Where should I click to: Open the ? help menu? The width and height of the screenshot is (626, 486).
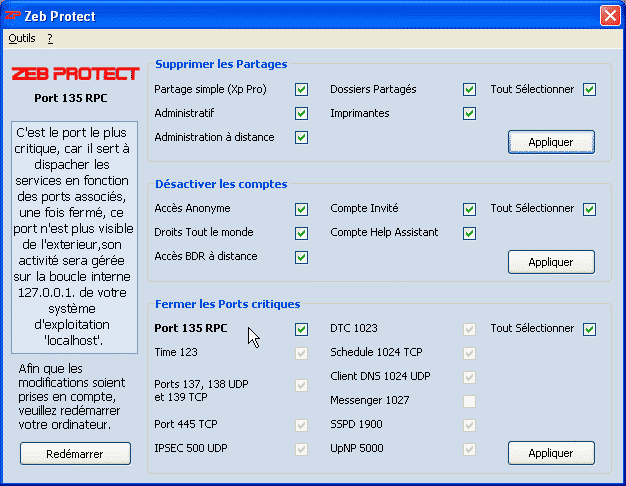(x=50, y=38)
